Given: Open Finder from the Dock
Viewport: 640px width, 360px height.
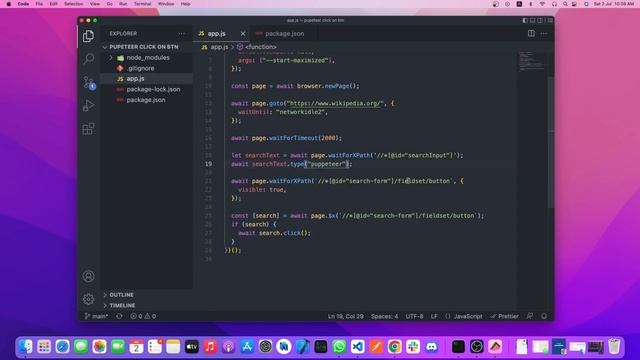Looking at the screenshot, I should [25, 347].
